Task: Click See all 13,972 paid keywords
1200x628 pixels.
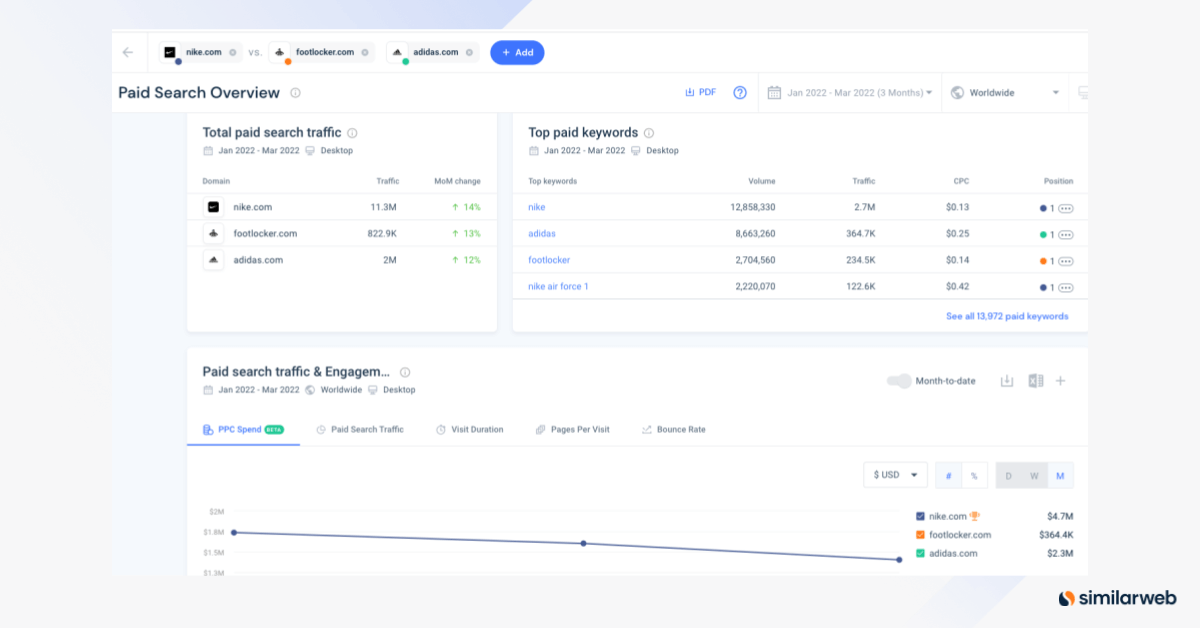Action: pos(1007,316)
